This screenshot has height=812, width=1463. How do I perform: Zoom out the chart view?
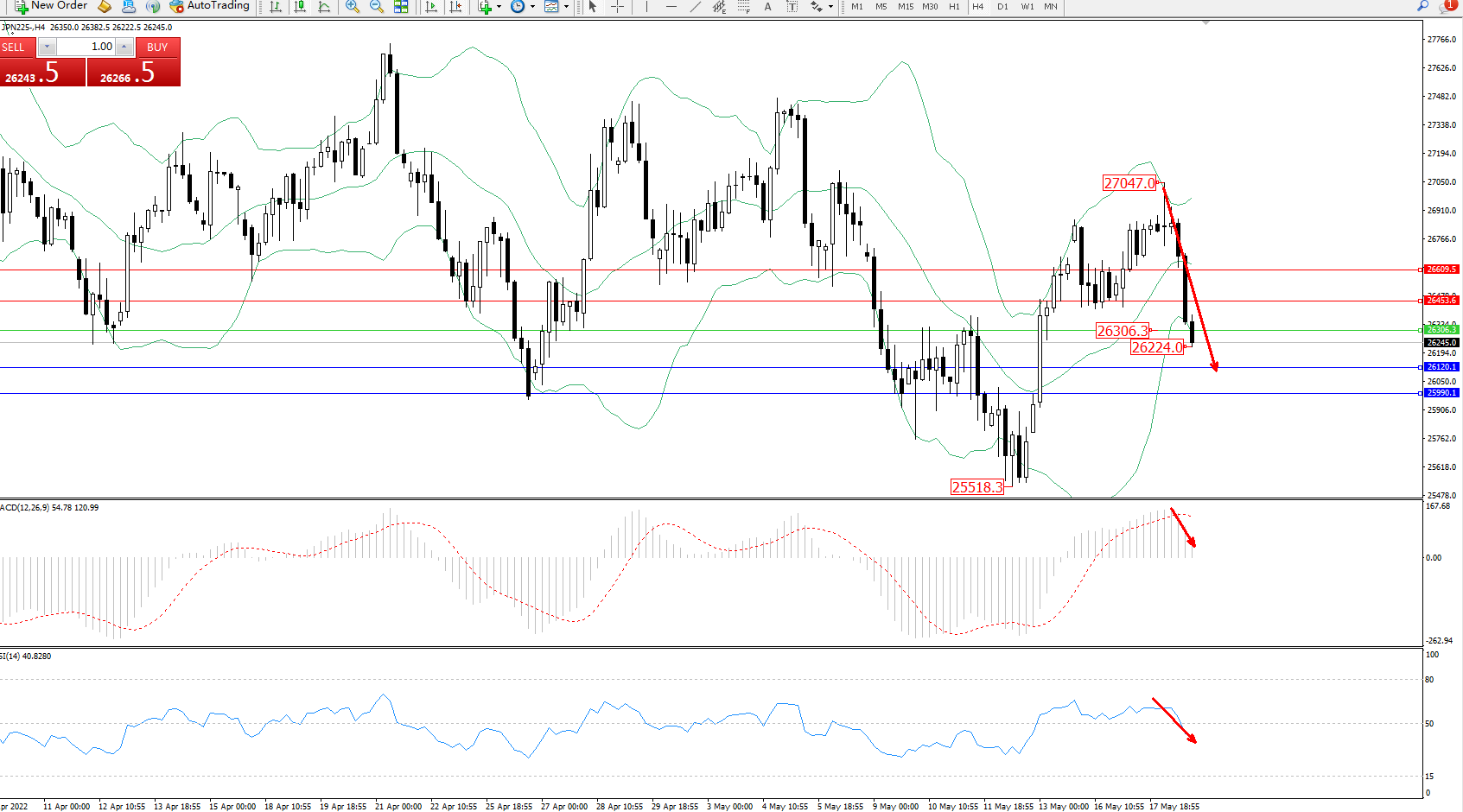pos(376,7)
